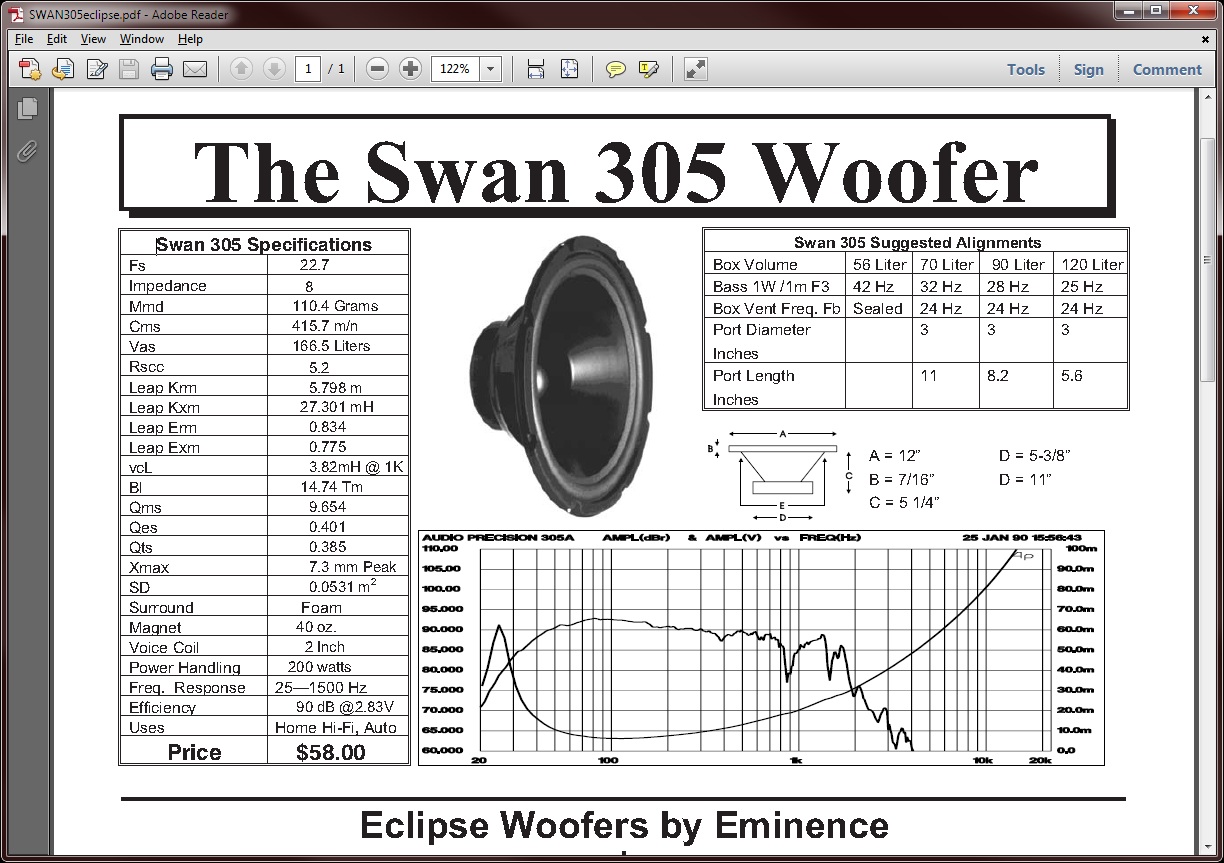The width and height of the screenshot is (1224, 863).
Task: Click the 122% zoom value field
Action: pos(455,69)
